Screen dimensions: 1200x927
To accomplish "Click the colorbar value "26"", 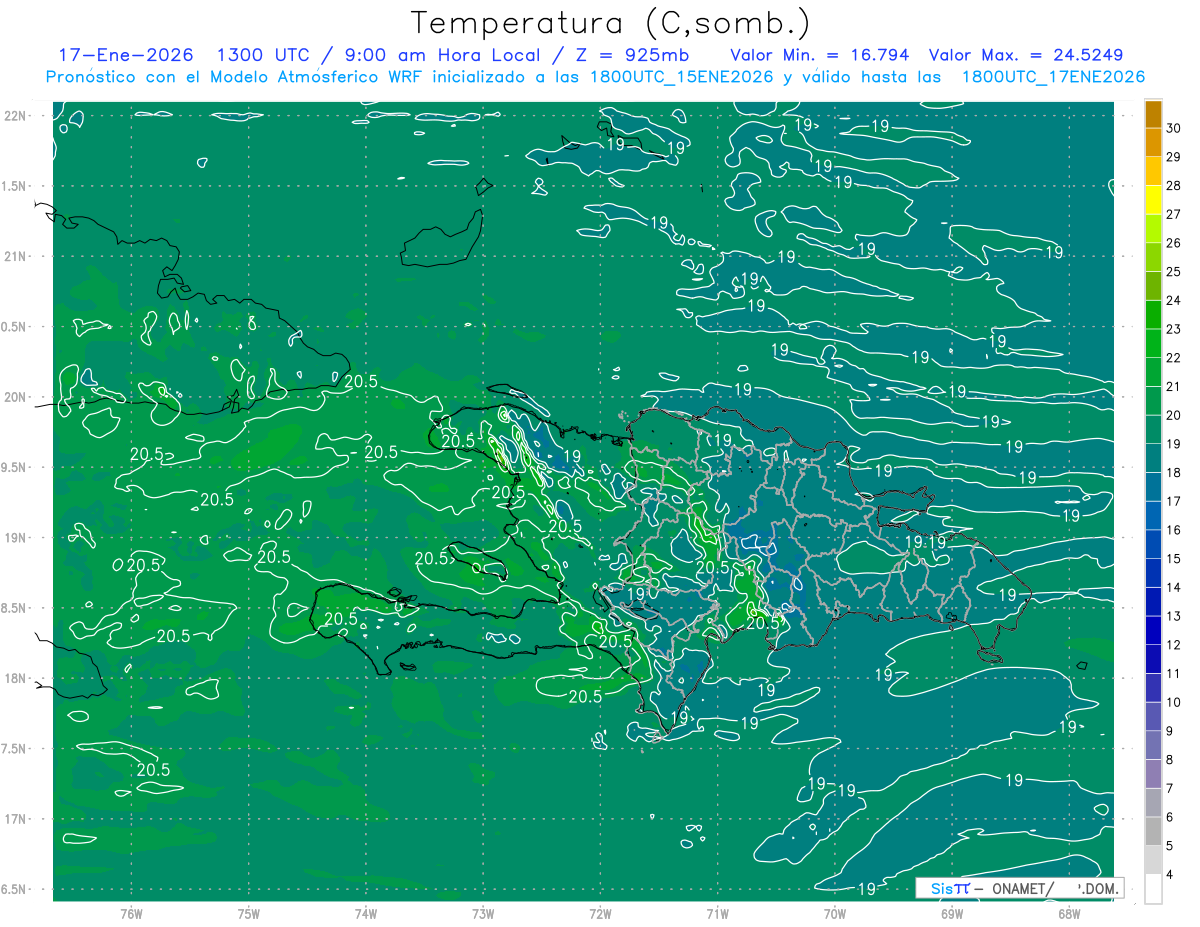I will pos(1173,243).
